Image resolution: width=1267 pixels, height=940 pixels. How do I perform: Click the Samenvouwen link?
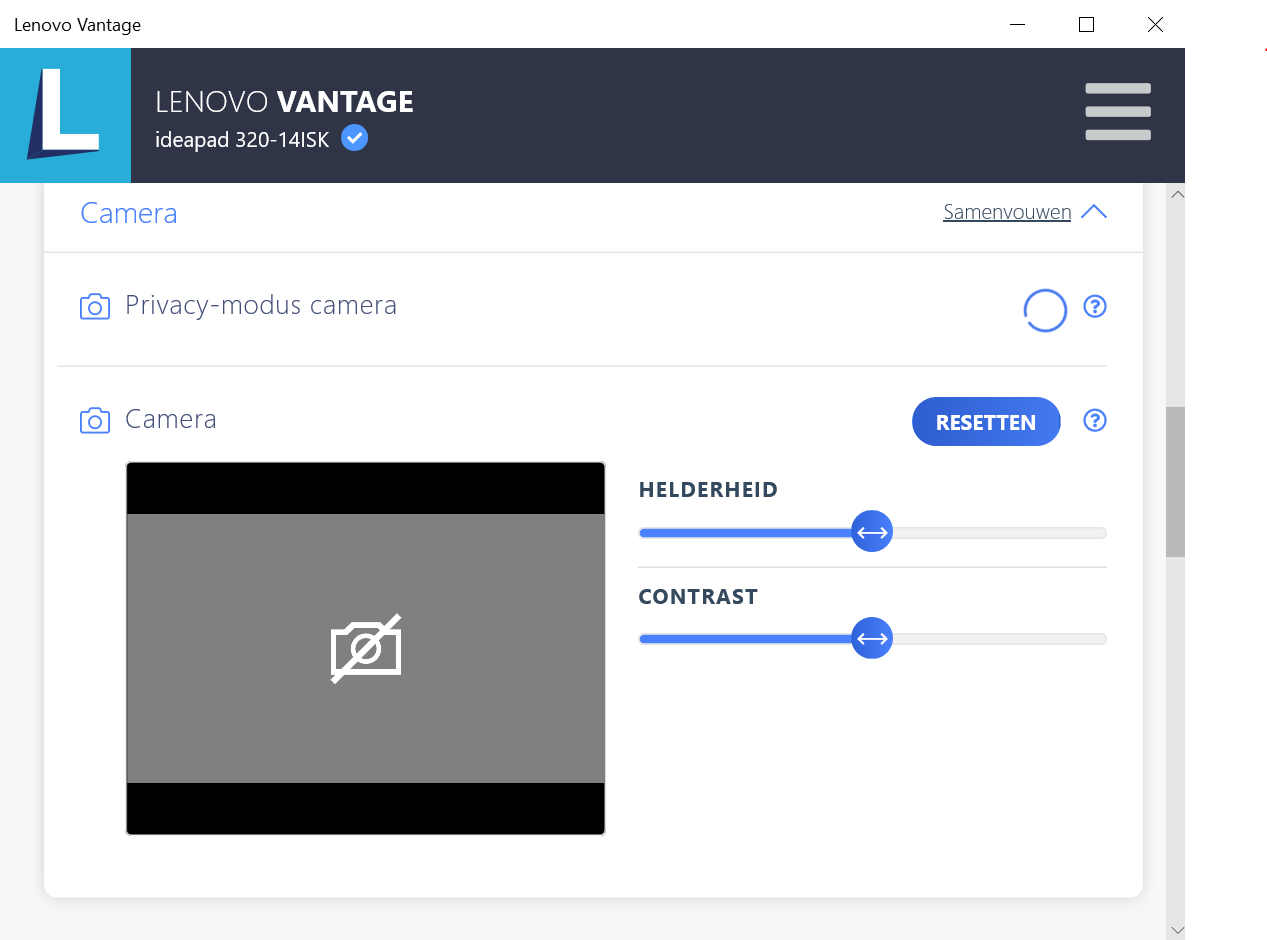coord(1007,212)
